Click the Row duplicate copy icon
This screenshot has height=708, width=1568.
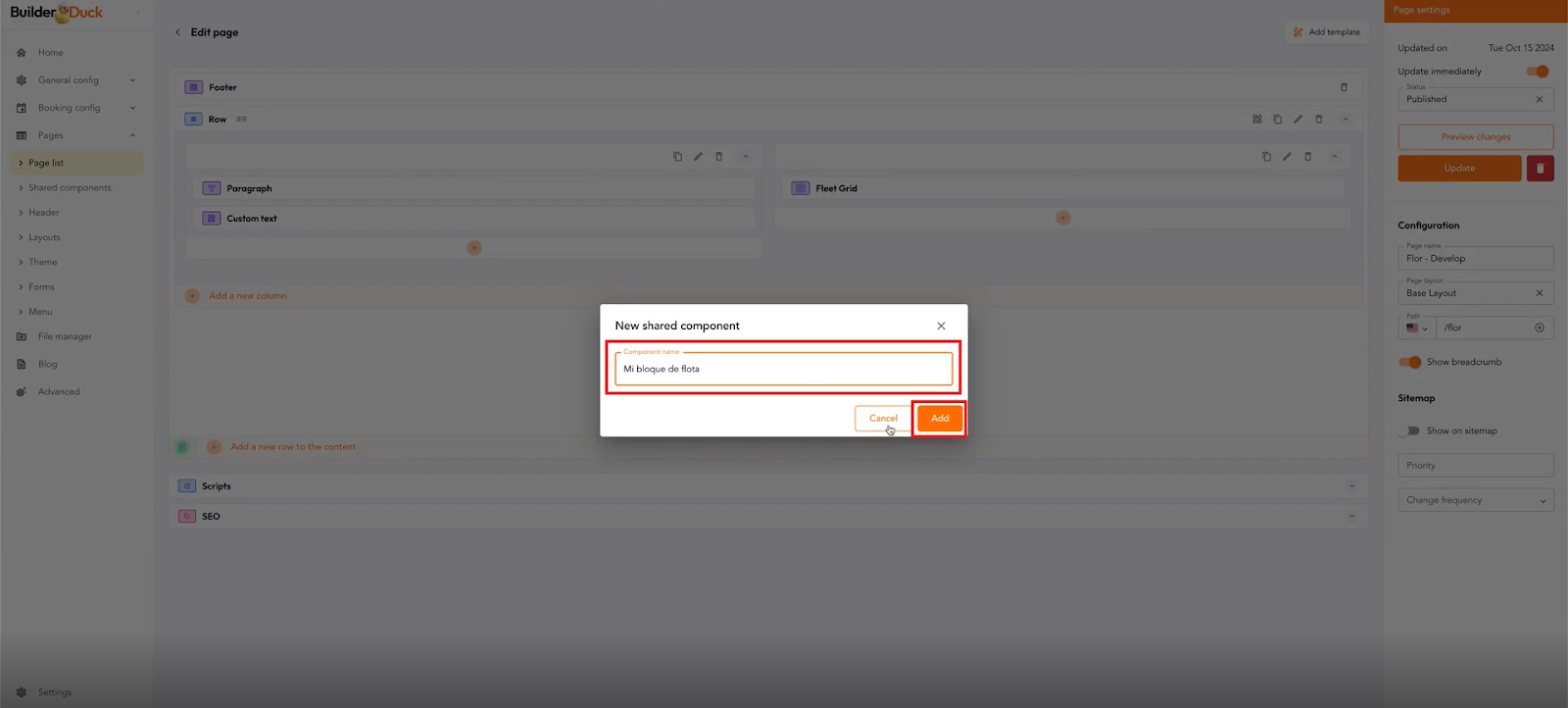tap(1277, 120)
